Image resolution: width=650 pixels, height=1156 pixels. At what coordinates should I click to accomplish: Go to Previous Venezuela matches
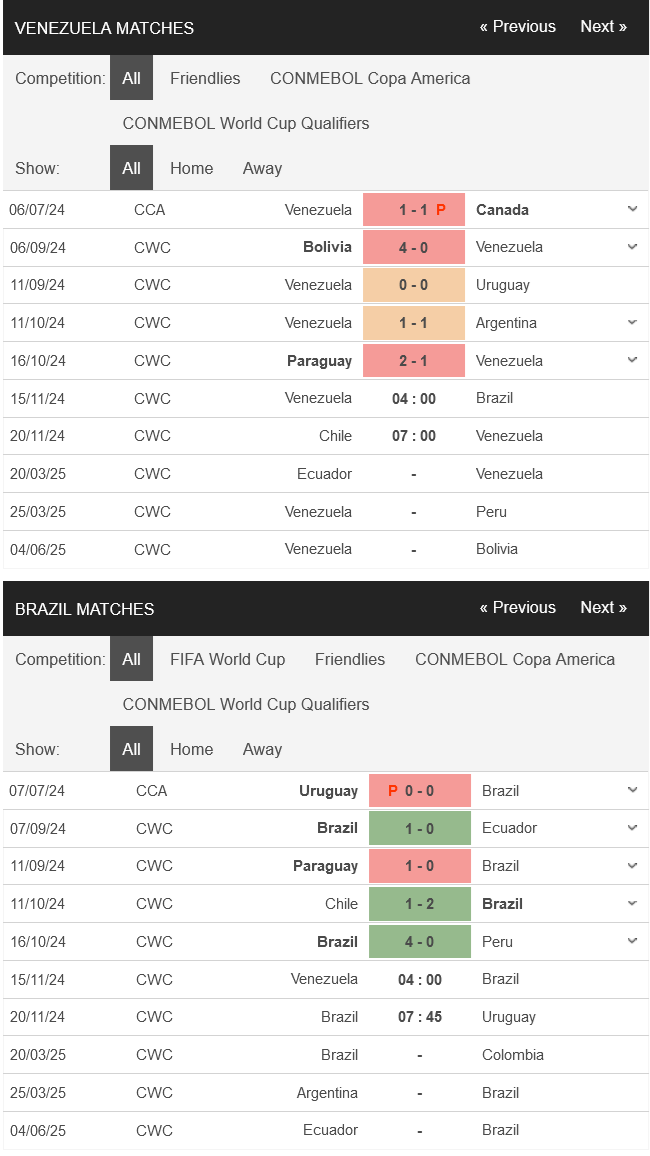pos(517,27)
